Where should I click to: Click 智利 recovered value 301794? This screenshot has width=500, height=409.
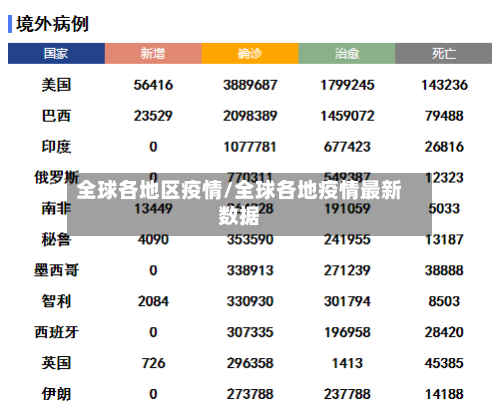click(x=347, y=301)
